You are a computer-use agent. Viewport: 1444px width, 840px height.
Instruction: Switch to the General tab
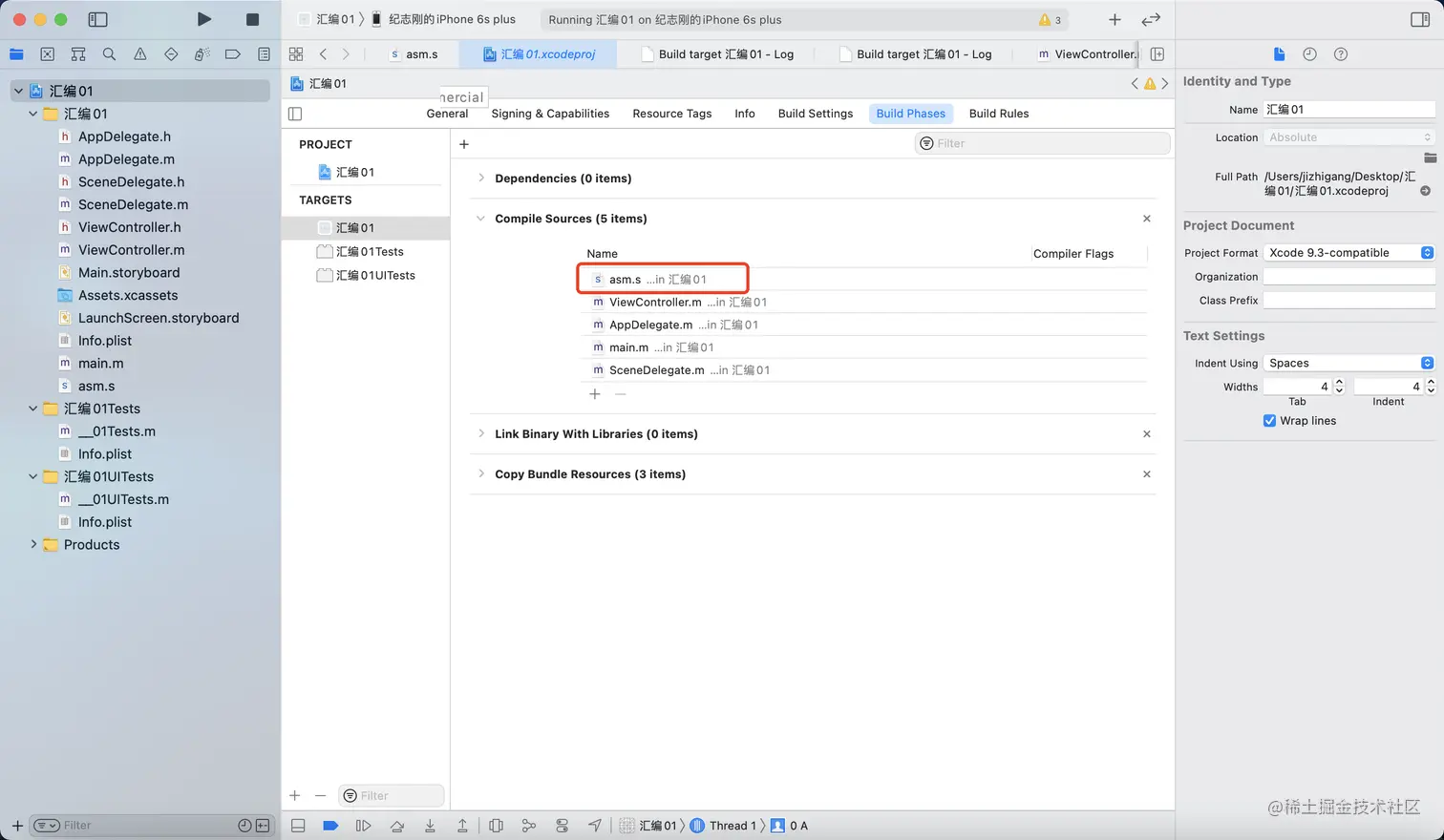coord(447,114)
